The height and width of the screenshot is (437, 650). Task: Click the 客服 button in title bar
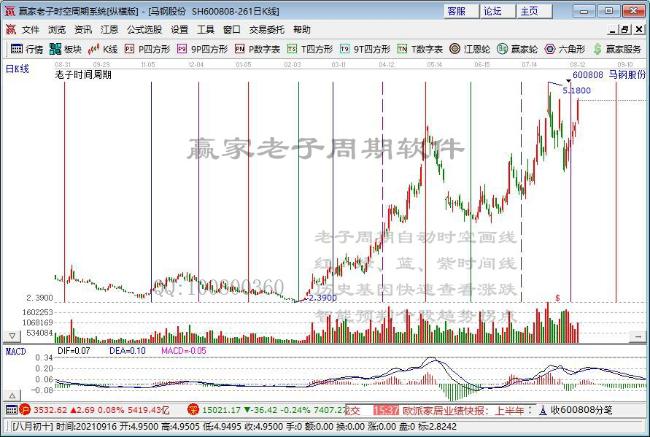click(461, 11)
